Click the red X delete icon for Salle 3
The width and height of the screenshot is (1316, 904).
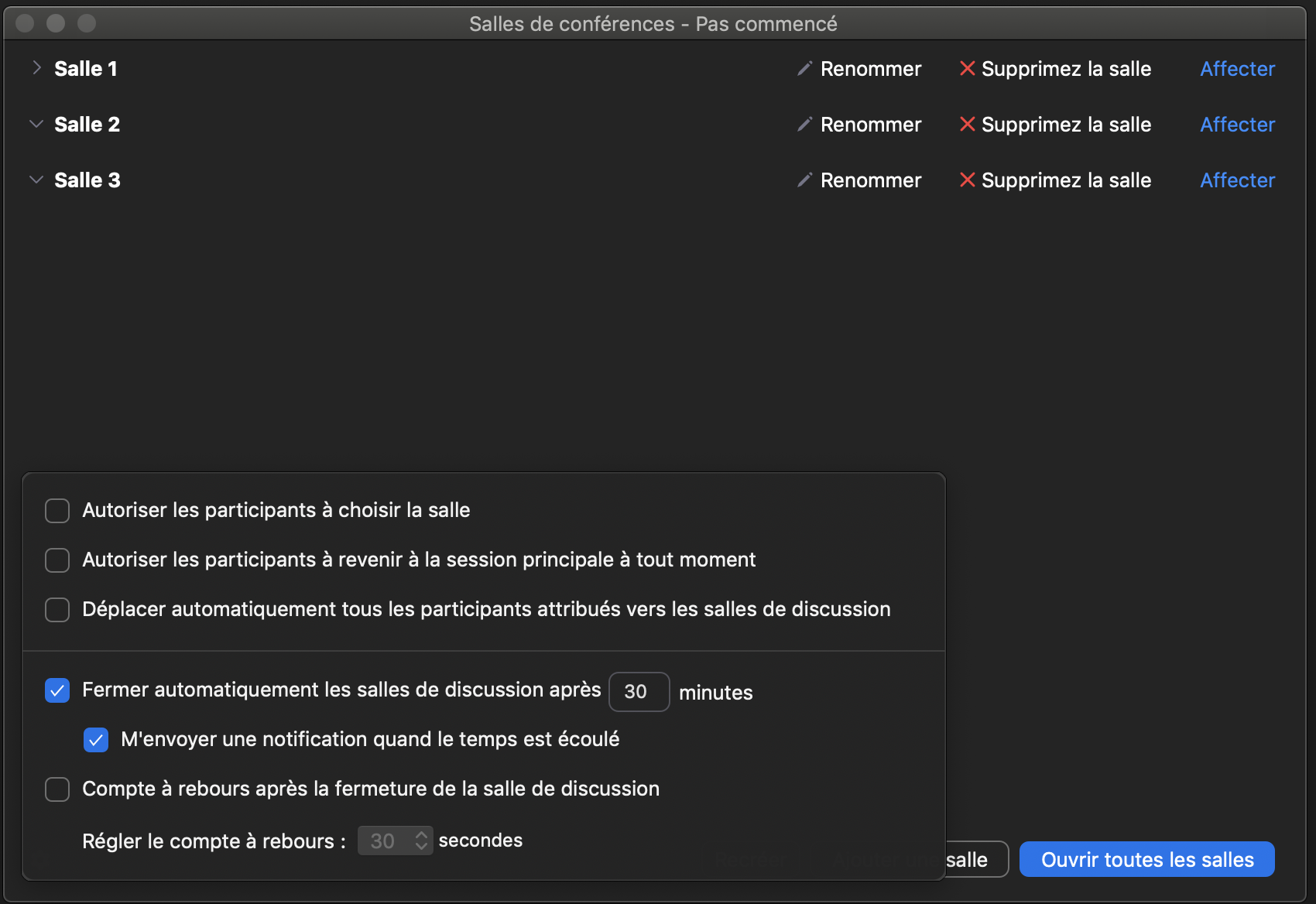967,180
